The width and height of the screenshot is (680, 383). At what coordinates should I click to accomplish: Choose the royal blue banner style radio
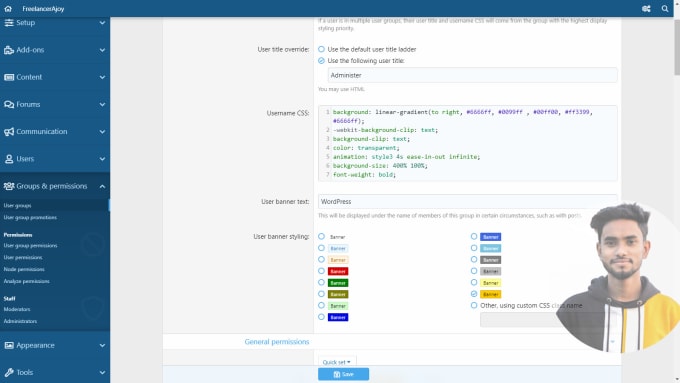coord(474,236)
